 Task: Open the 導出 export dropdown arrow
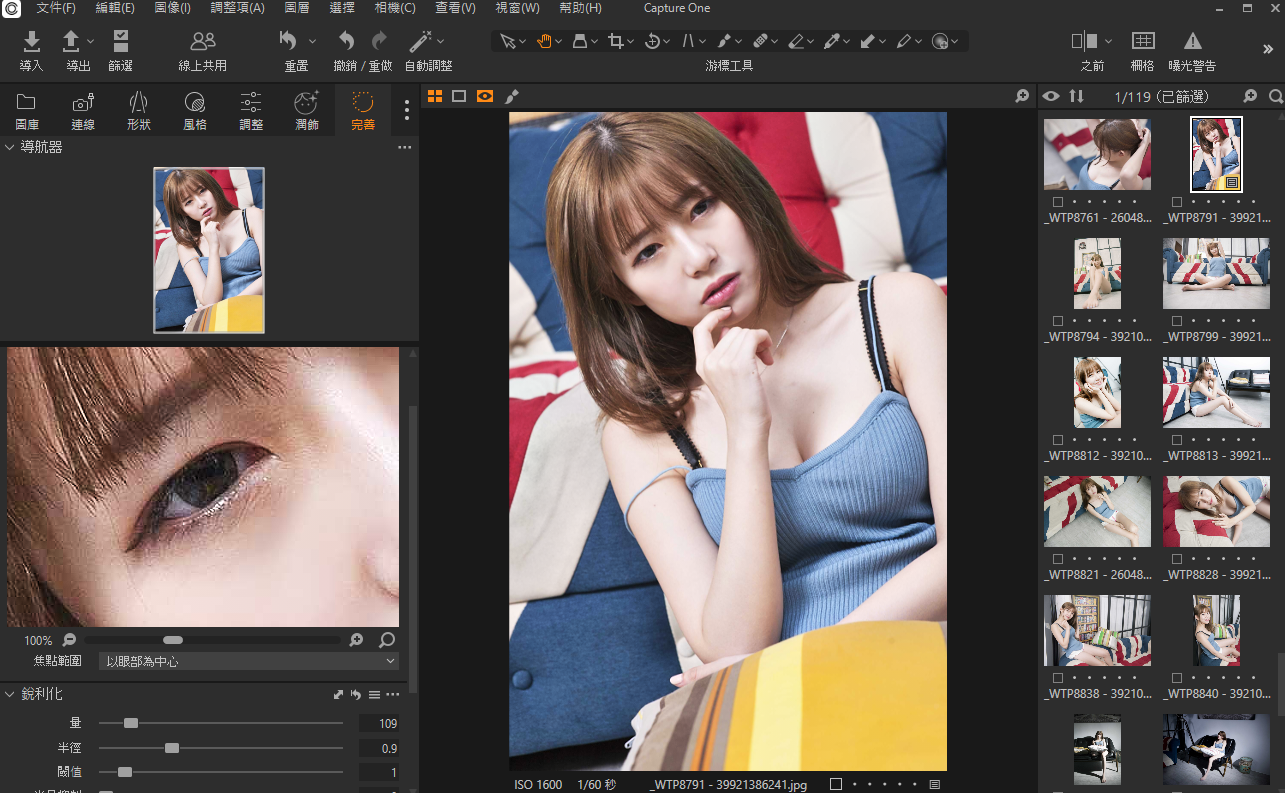point(91,41)
